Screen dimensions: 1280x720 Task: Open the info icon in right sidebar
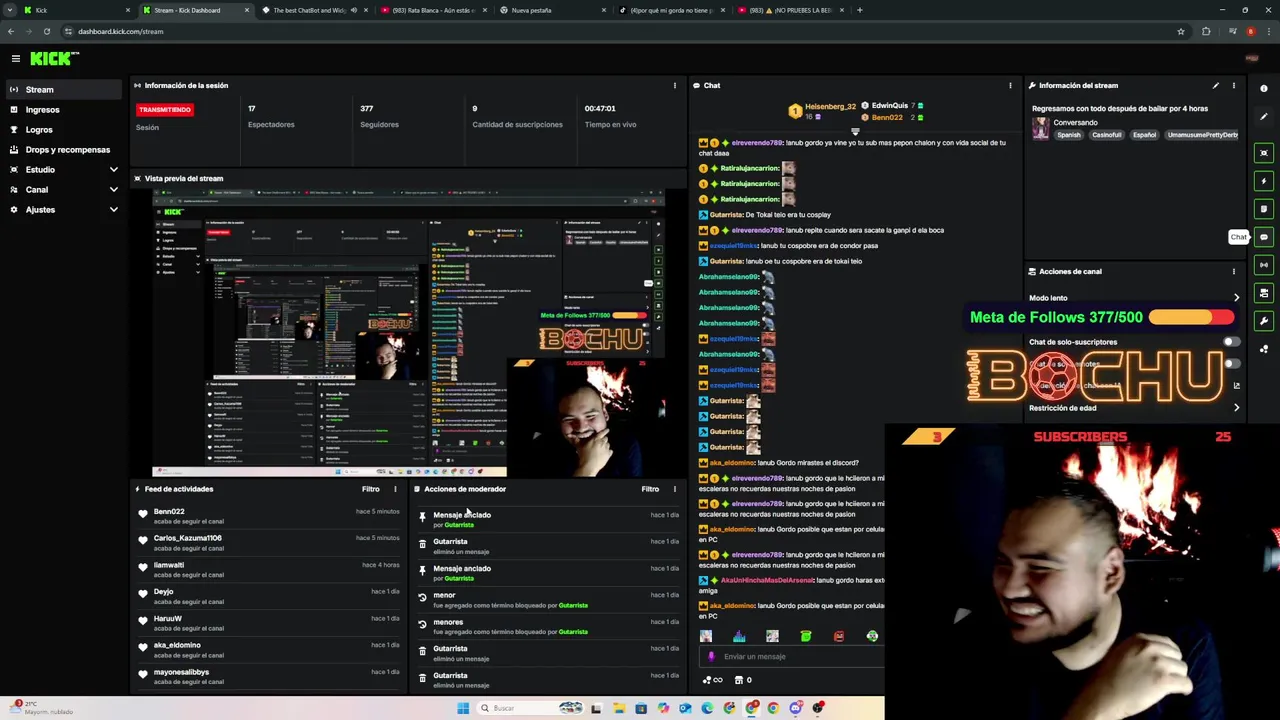coord(1264,89)
